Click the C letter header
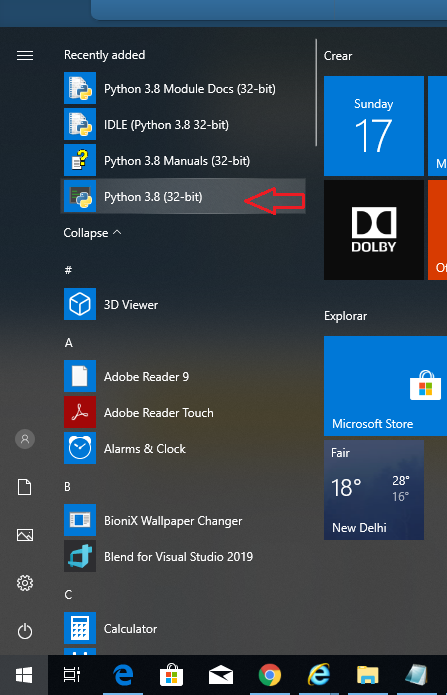The image size is (447, 695). [x=68, y=594]
